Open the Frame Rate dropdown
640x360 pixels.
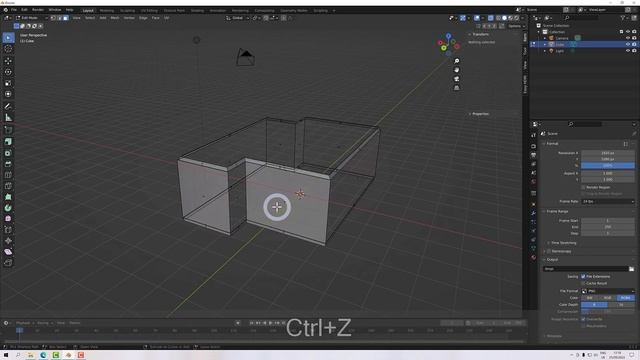point(608,202)
